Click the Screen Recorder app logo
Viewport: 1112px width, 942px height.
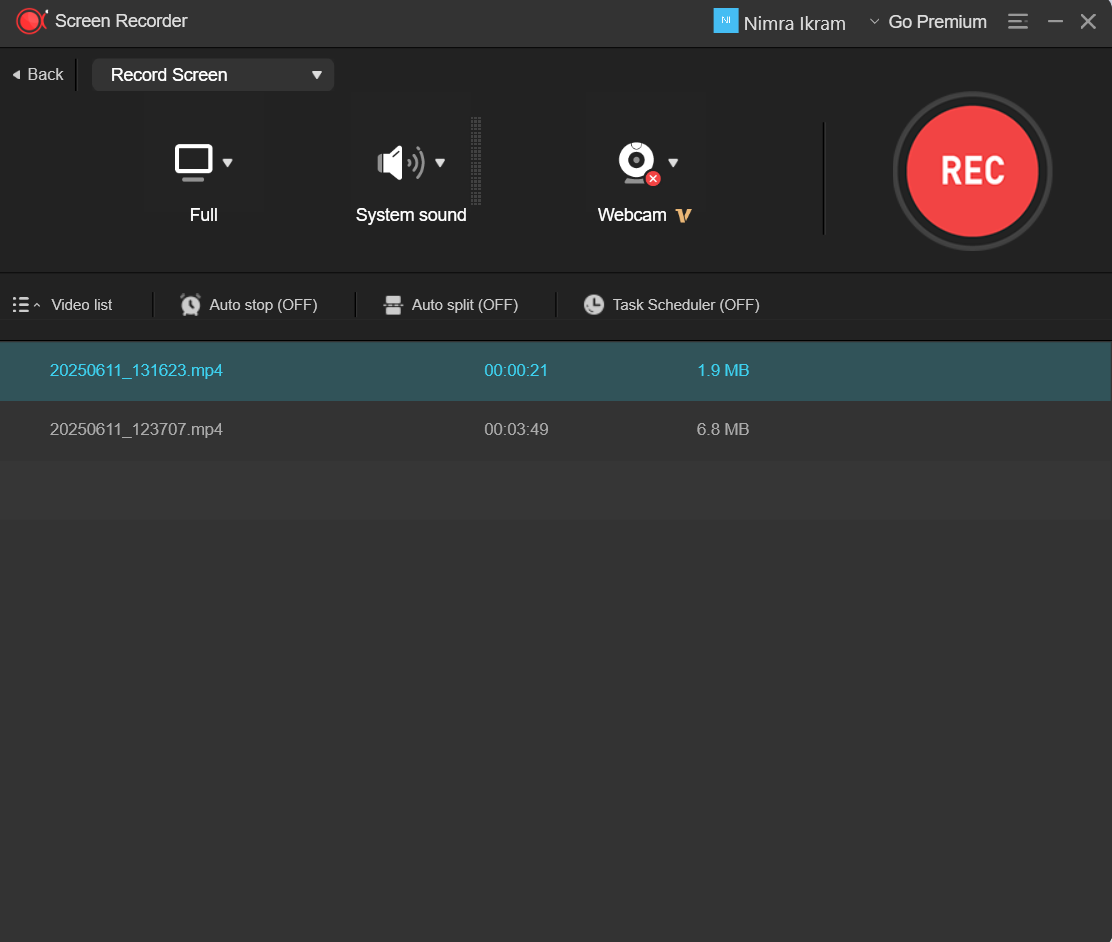point(30,21)
